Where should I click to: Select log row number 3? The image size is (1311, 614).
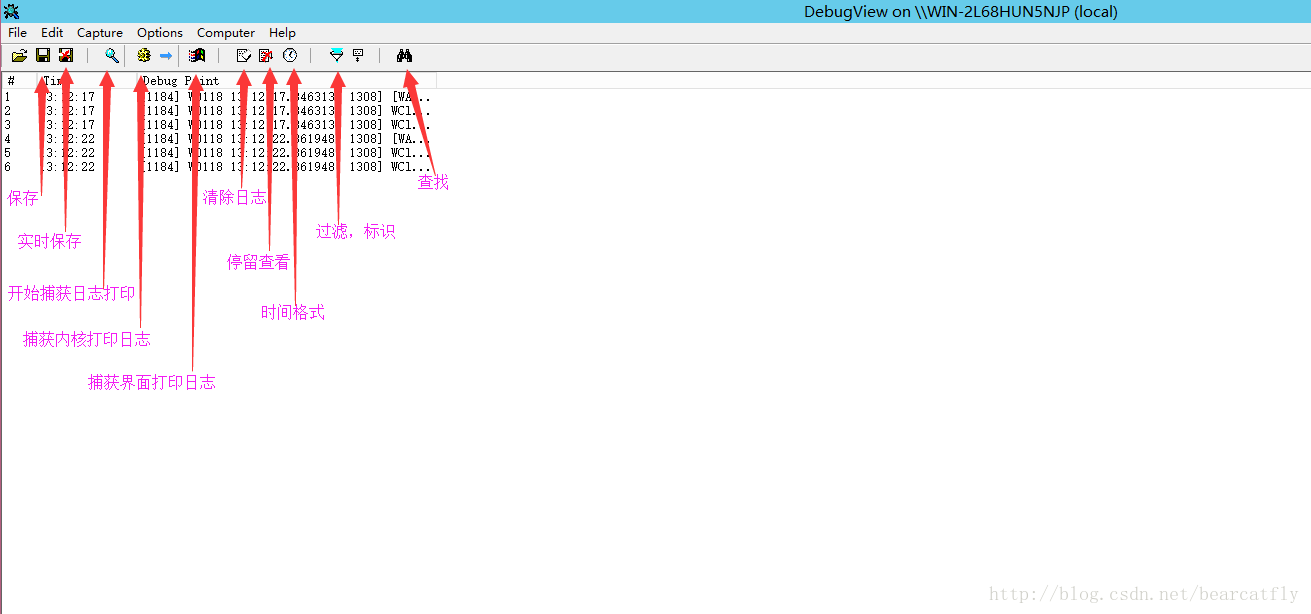(x=218, y=125)
